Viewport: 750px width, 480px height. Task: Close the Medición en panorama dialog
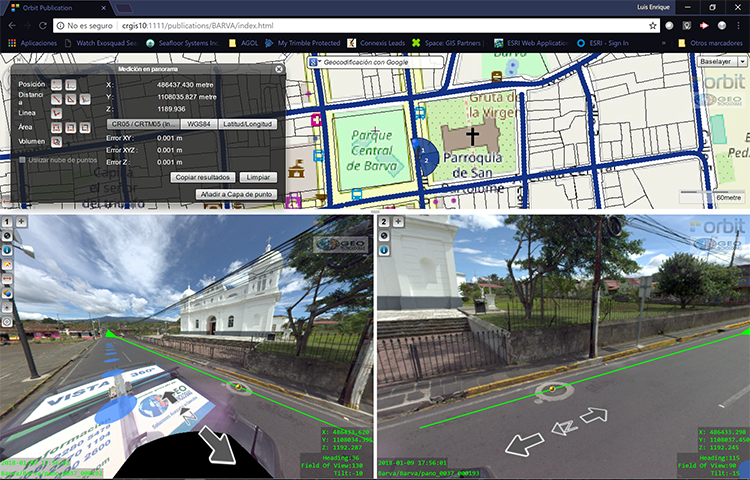(x=278, y=68)
